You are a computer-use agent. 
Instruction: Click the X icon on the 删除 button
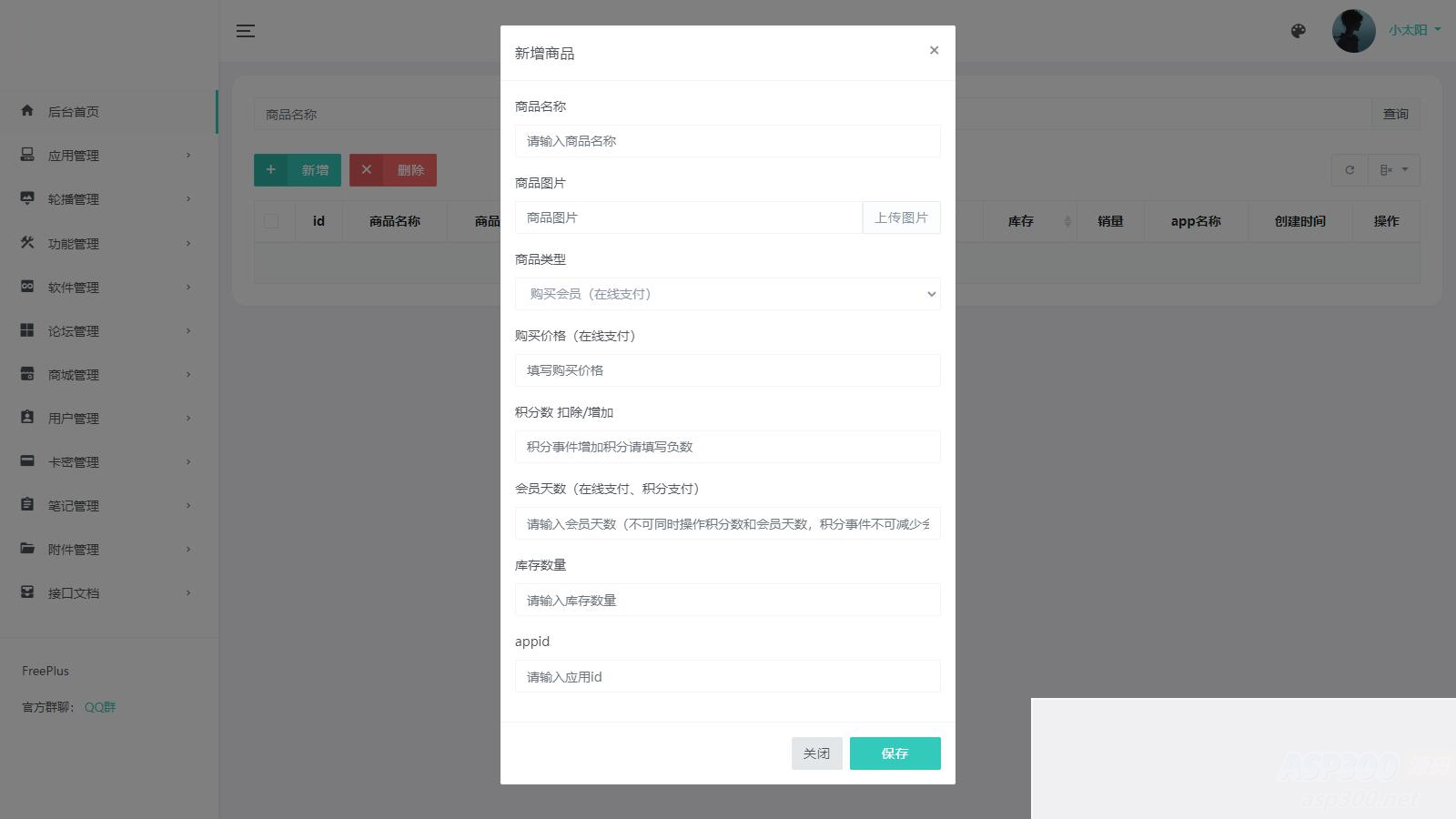pos(367,169)
